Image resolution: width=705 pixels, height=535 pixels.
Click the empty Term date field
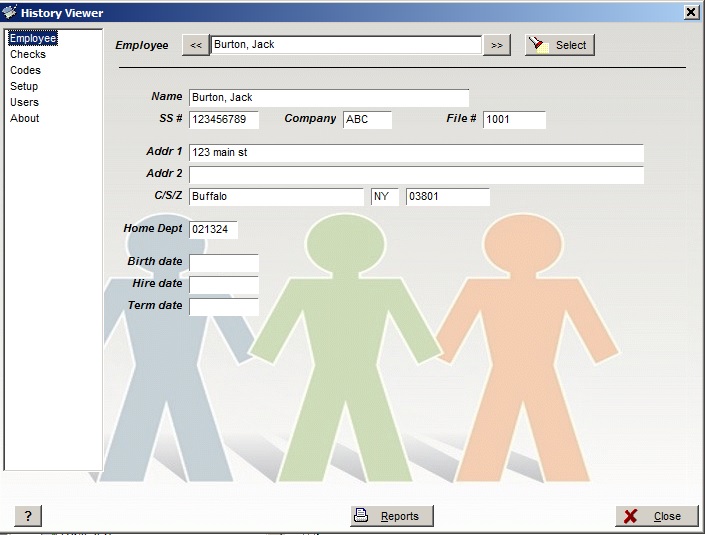pos(223,307)
